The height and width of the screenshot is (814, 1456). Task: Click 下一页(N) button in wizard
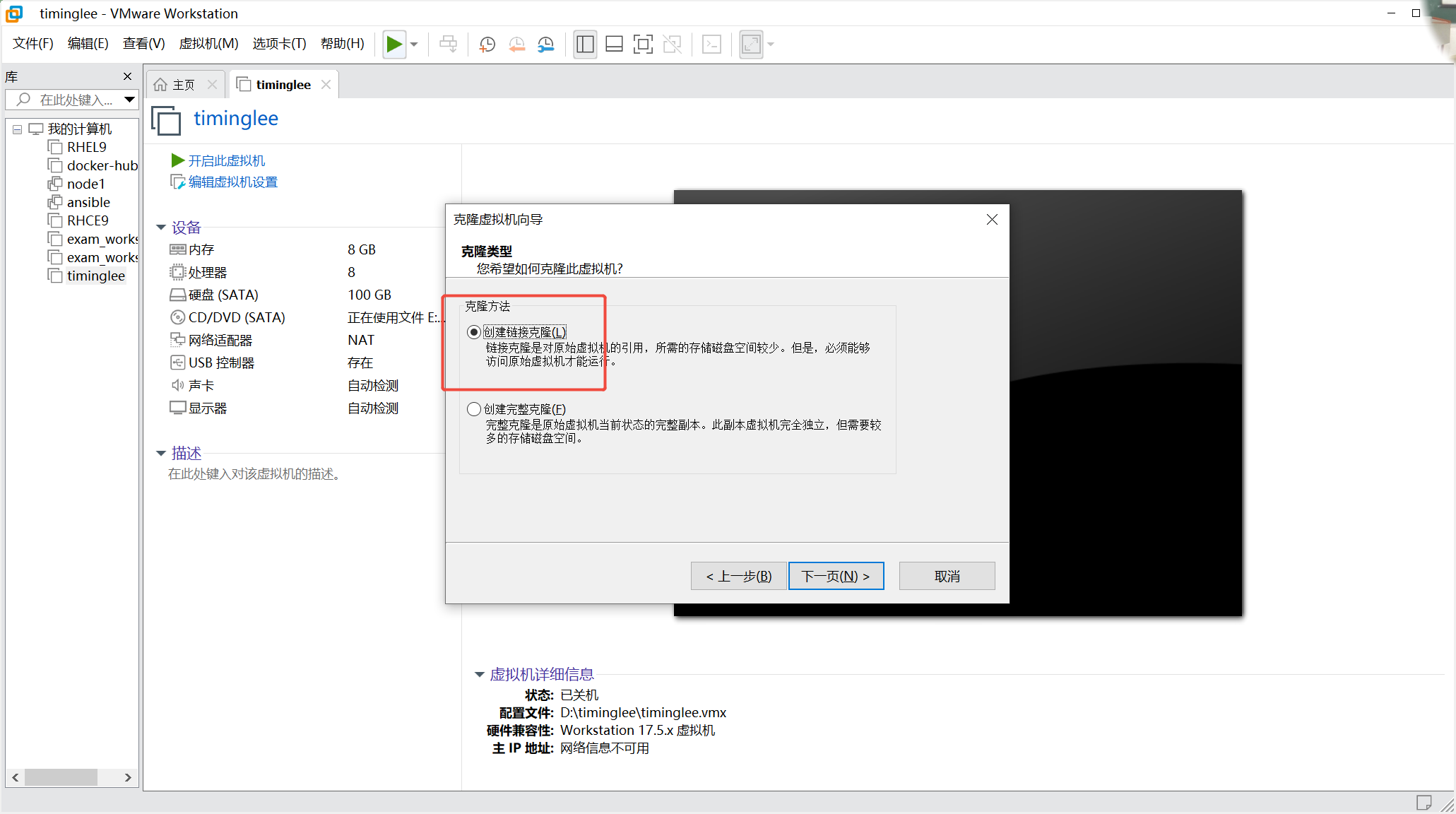(836, 577)
